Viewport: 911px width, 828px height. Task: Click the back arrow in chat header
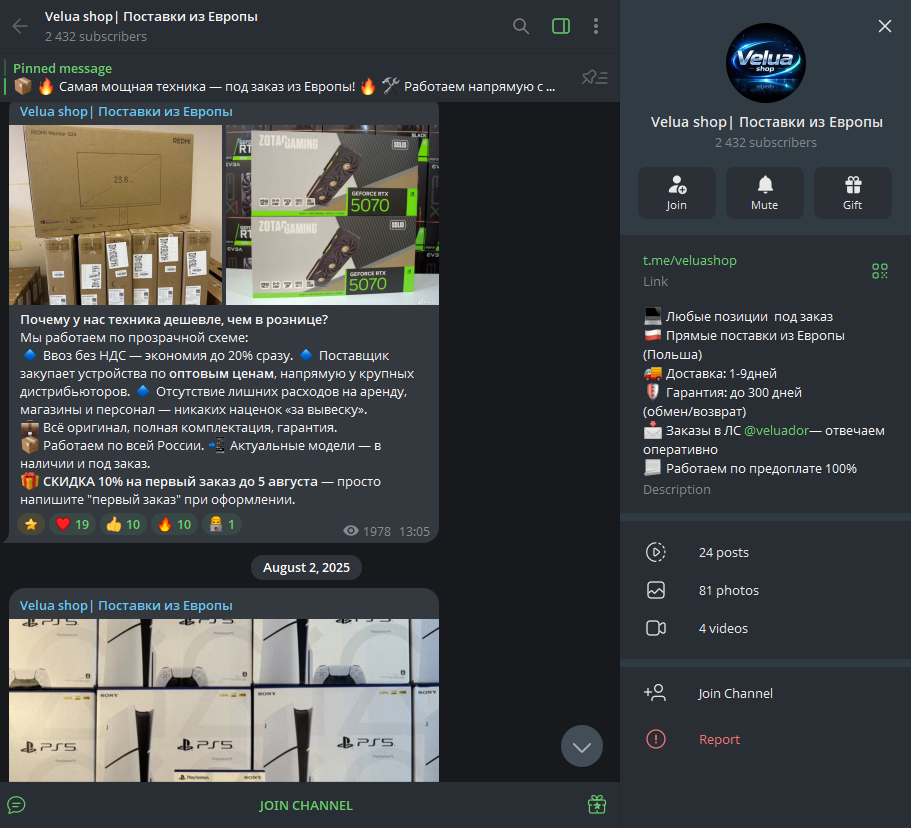point(20,26)
